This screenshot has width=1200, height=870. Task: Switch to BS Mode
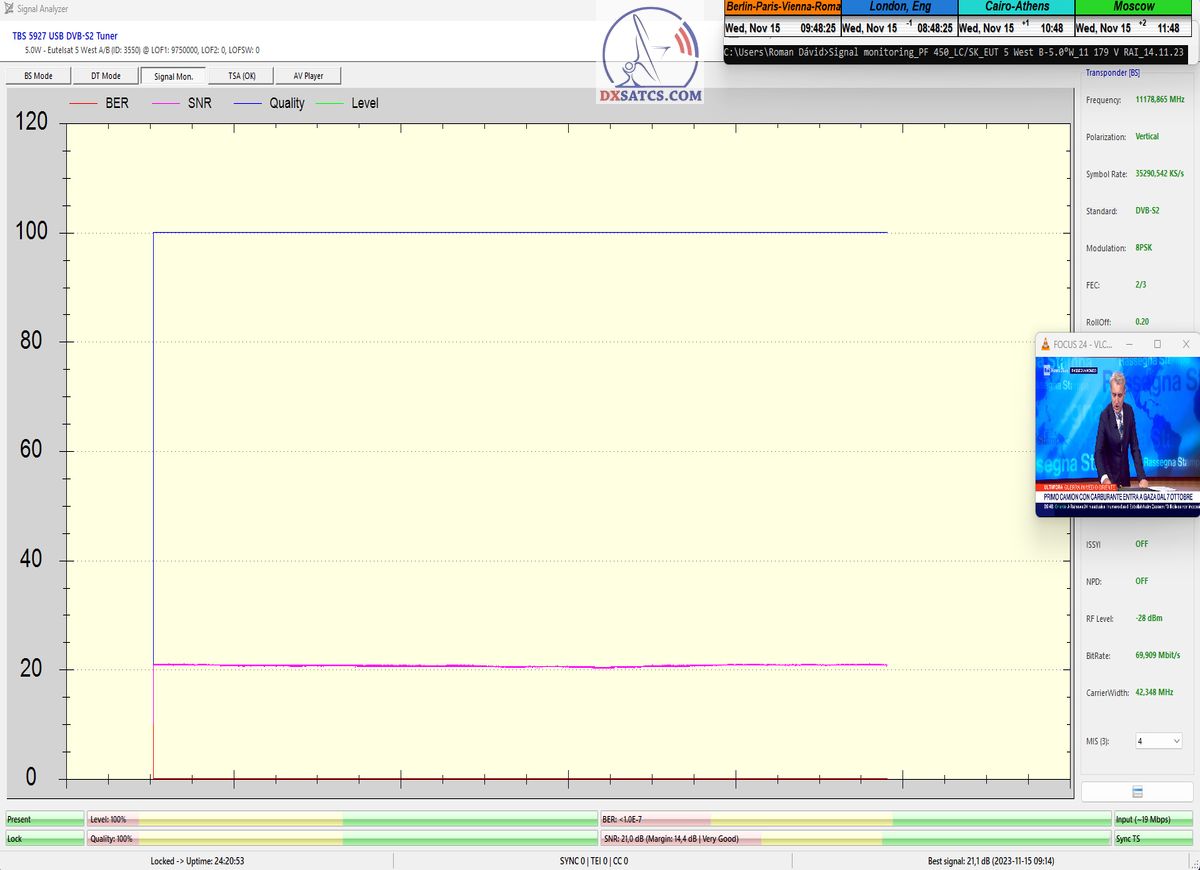(x=39, y=76)
